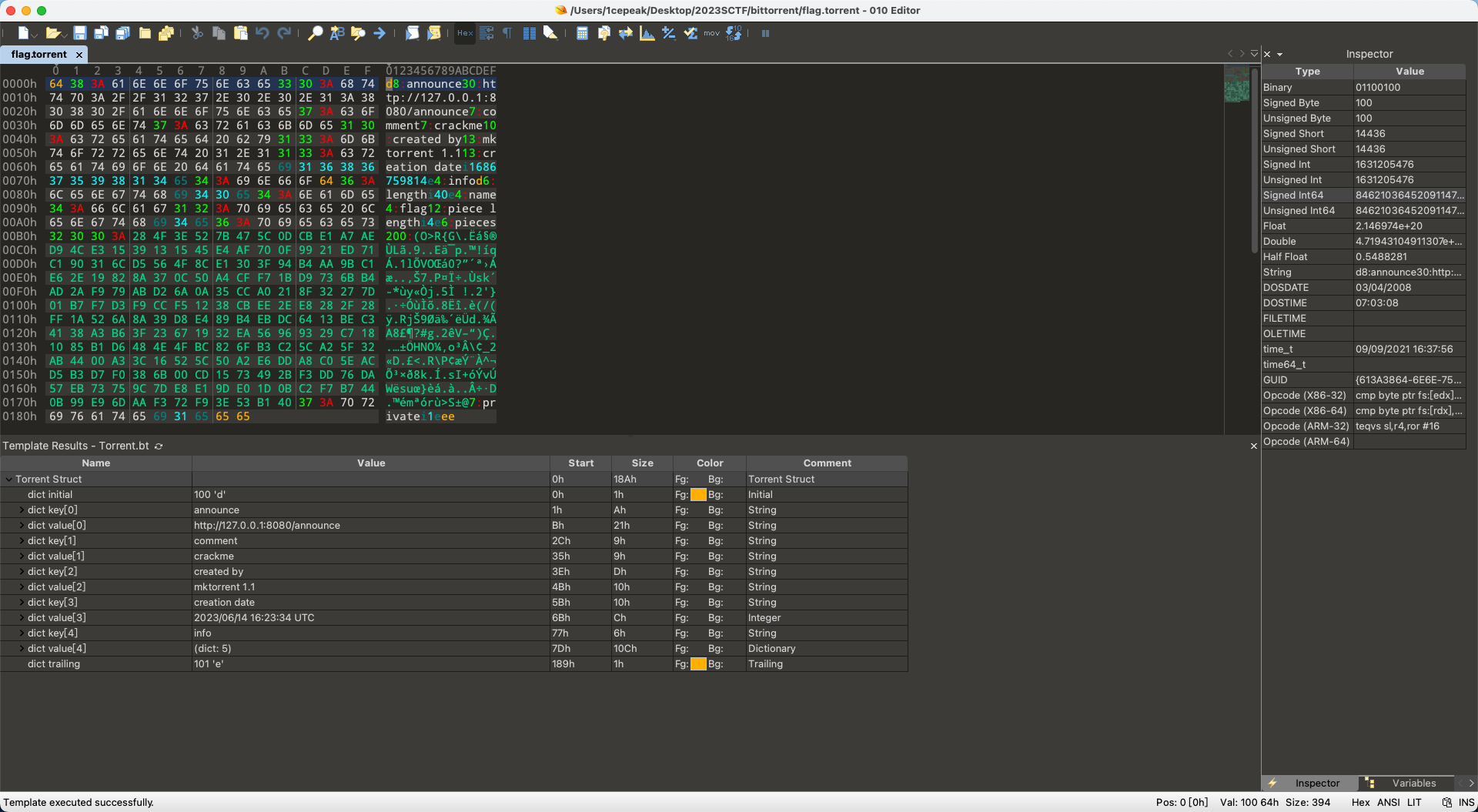The height and width of the screenshot is (812, 1478).
Task: Copy selection using the toolbar copy icon
Action: pyautogui.click(x=219, y=33)
